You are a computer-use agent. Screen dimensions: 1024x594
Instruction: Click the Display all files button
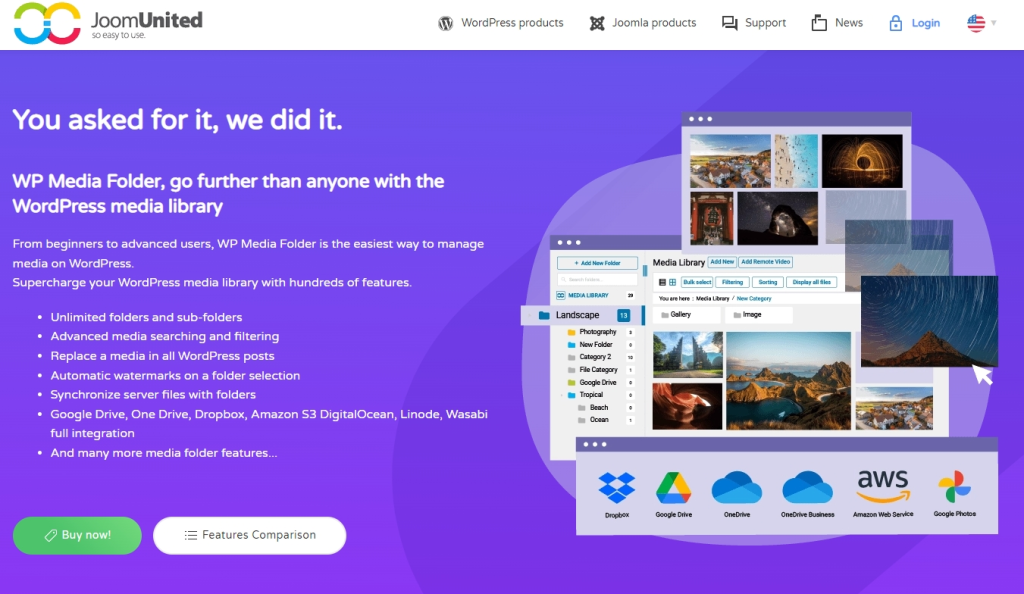(811, 282)
